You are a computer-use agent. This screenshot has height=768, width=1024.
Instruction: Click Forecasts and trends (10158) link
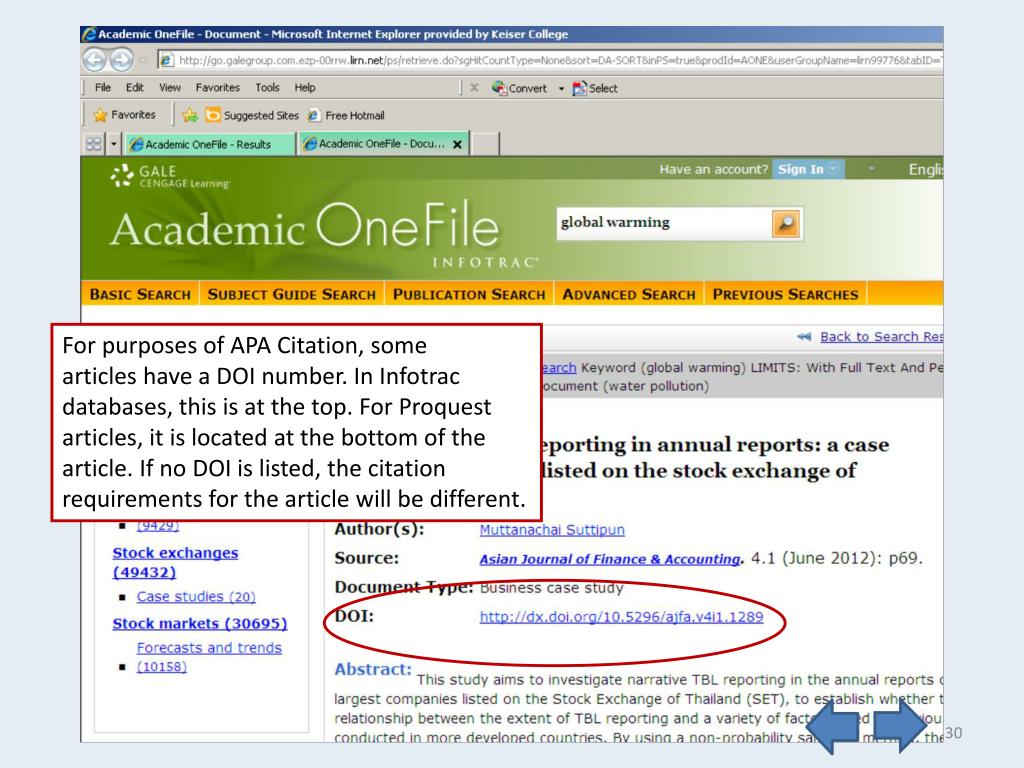[x=209, y=657]
